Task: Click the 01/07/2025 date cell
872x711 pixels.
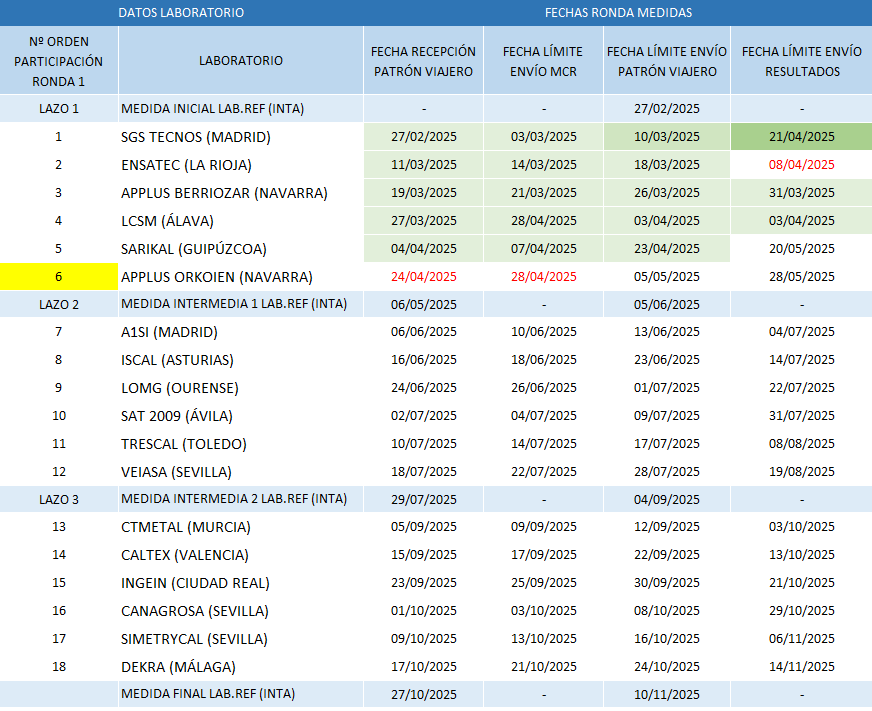Action: [667, 388]
